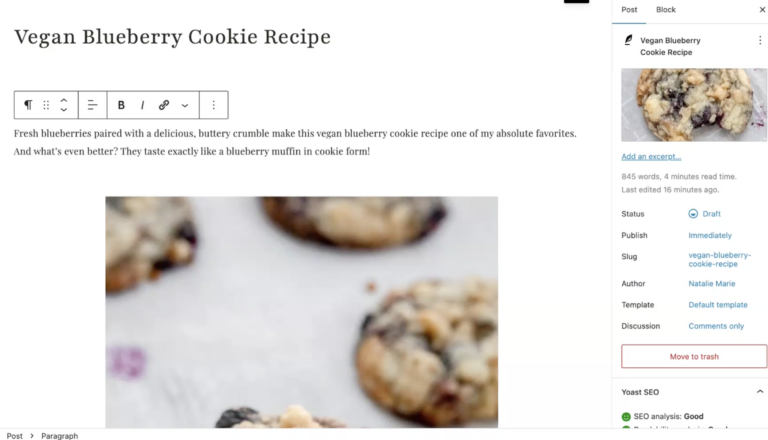
Task: Toggle bold formatting
Action: [121, 105]
